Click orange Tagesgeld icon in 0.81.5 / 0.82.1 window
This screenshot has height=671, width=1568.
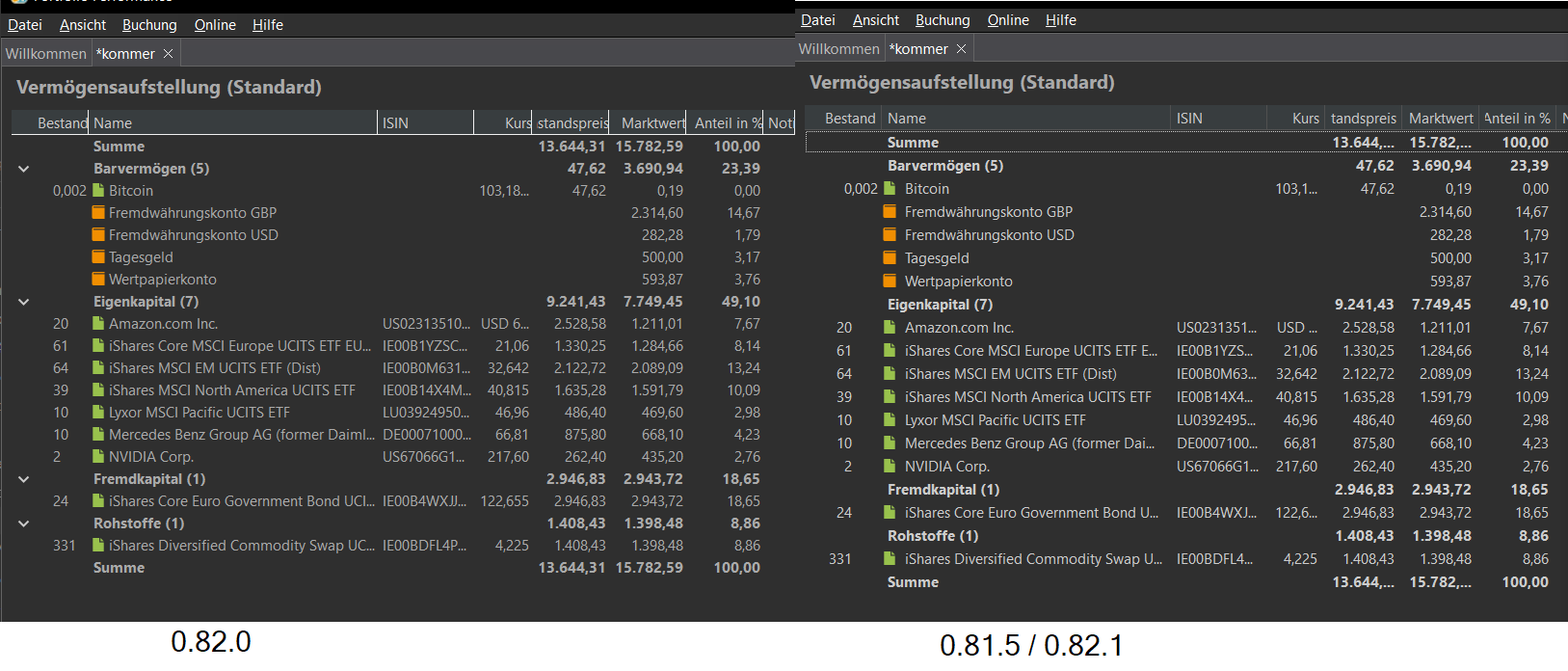click(x=890, y=258)
